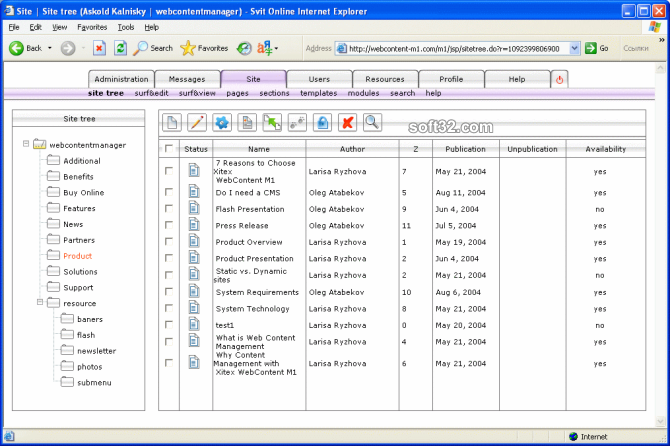Check the test1 row checkbox
The width and height of the screenshot is (670, 446).
coord(169,325)
